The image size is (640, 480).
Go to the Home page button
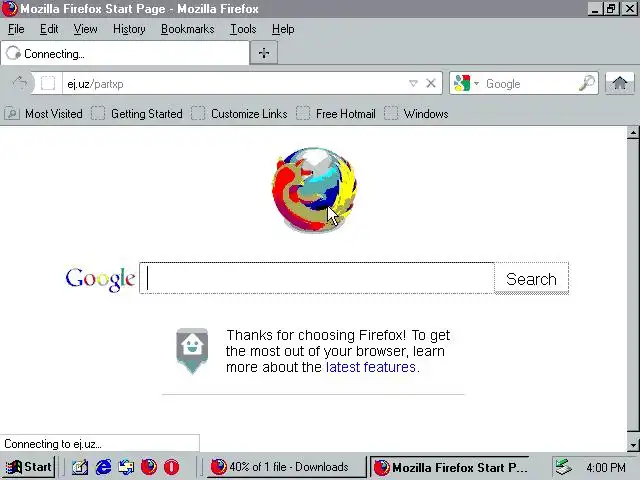(x=620, y=83)
